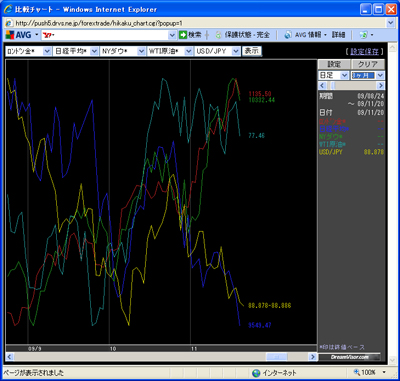Click the green search arrow icon
The width and height of the screenshot is (400, 381).
(x=183, y=35)
